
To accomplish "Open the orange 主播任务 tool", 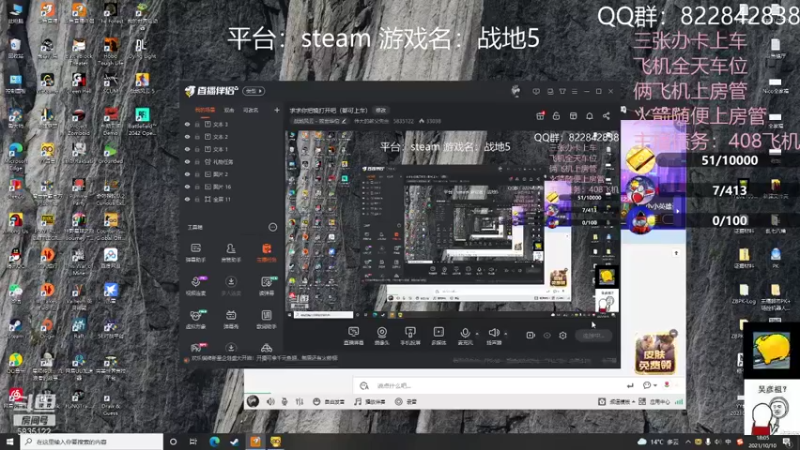I will (266, 253).
